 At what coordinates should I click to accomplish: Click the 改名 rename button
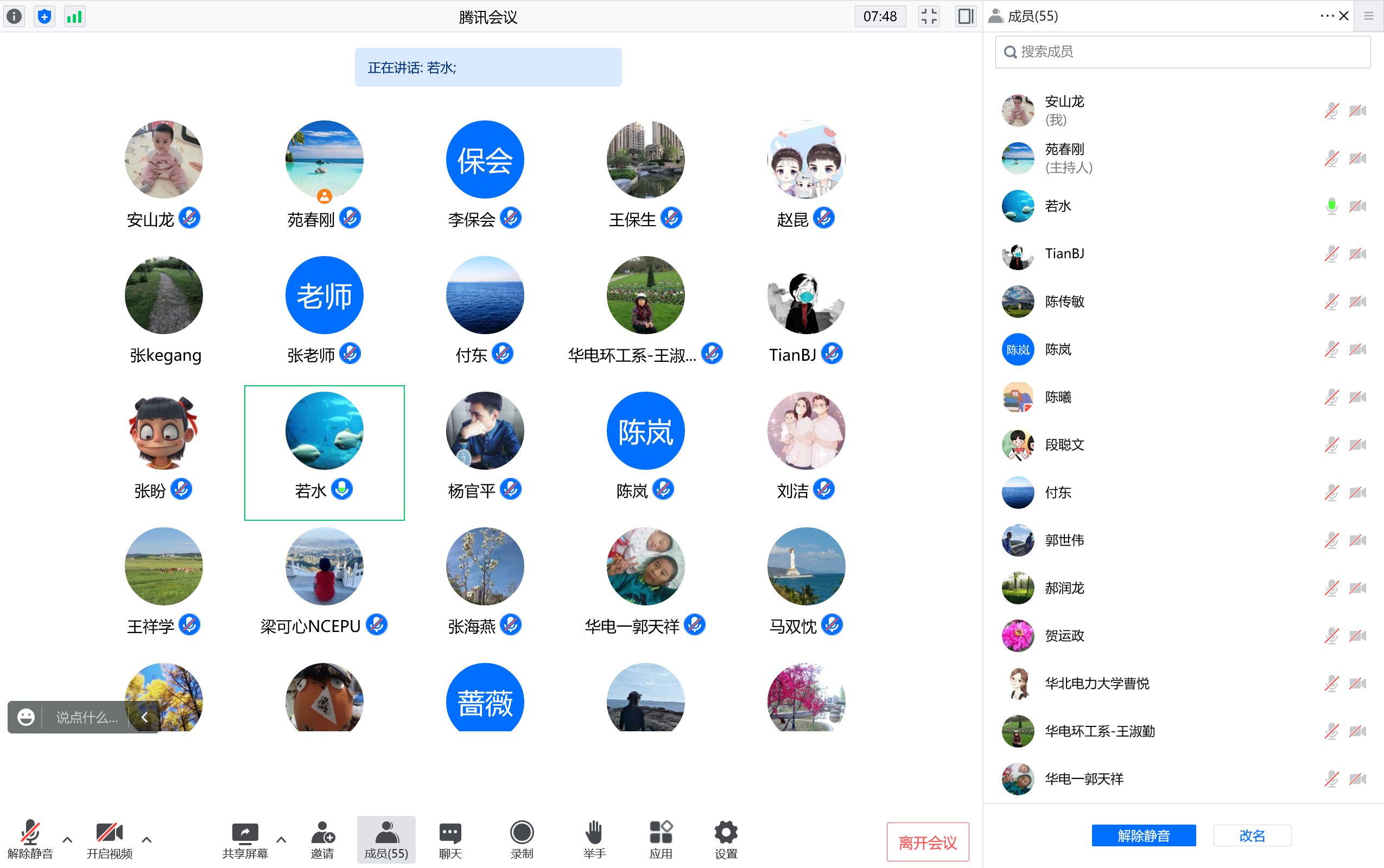1252,835
